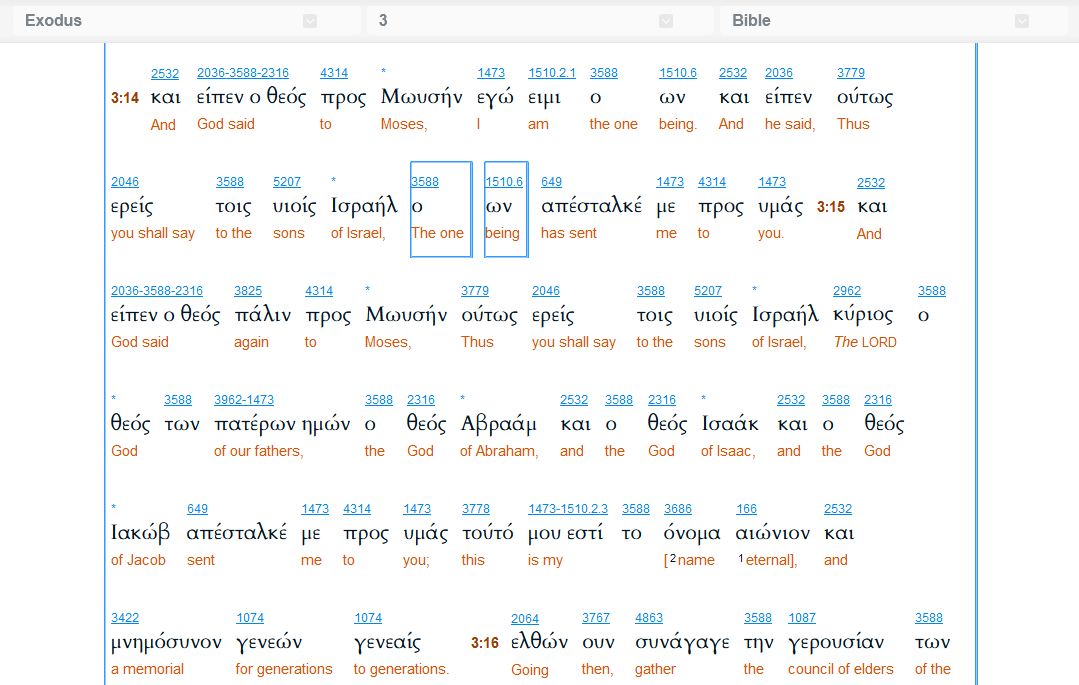This screenshot has width=1079, height=685.
Task: Click the translation 'eternal],'
Action: click(771, 560)
